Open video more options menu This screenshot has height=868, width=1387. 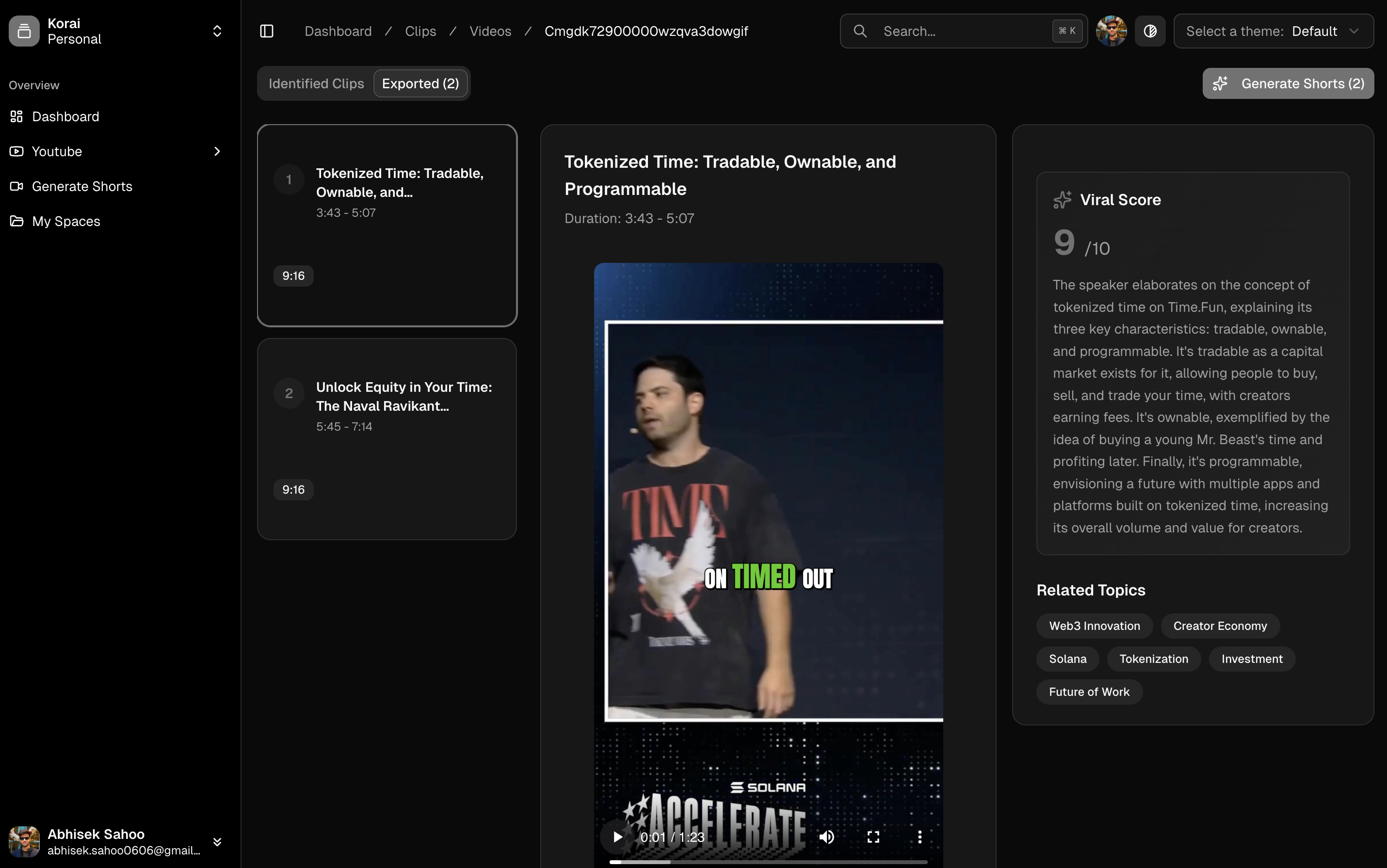point(919,837)
